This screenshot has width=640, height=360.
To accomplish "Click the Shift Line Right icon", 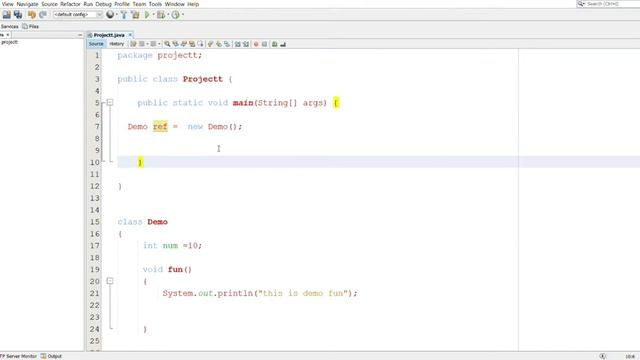I will click(x=246, y=44).
